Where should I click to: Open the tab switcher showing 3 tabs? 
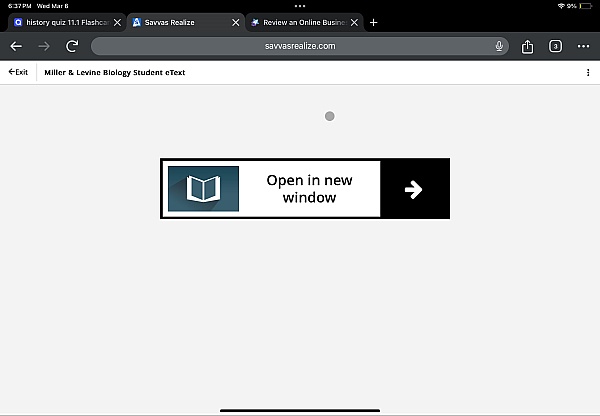point(556,46)
